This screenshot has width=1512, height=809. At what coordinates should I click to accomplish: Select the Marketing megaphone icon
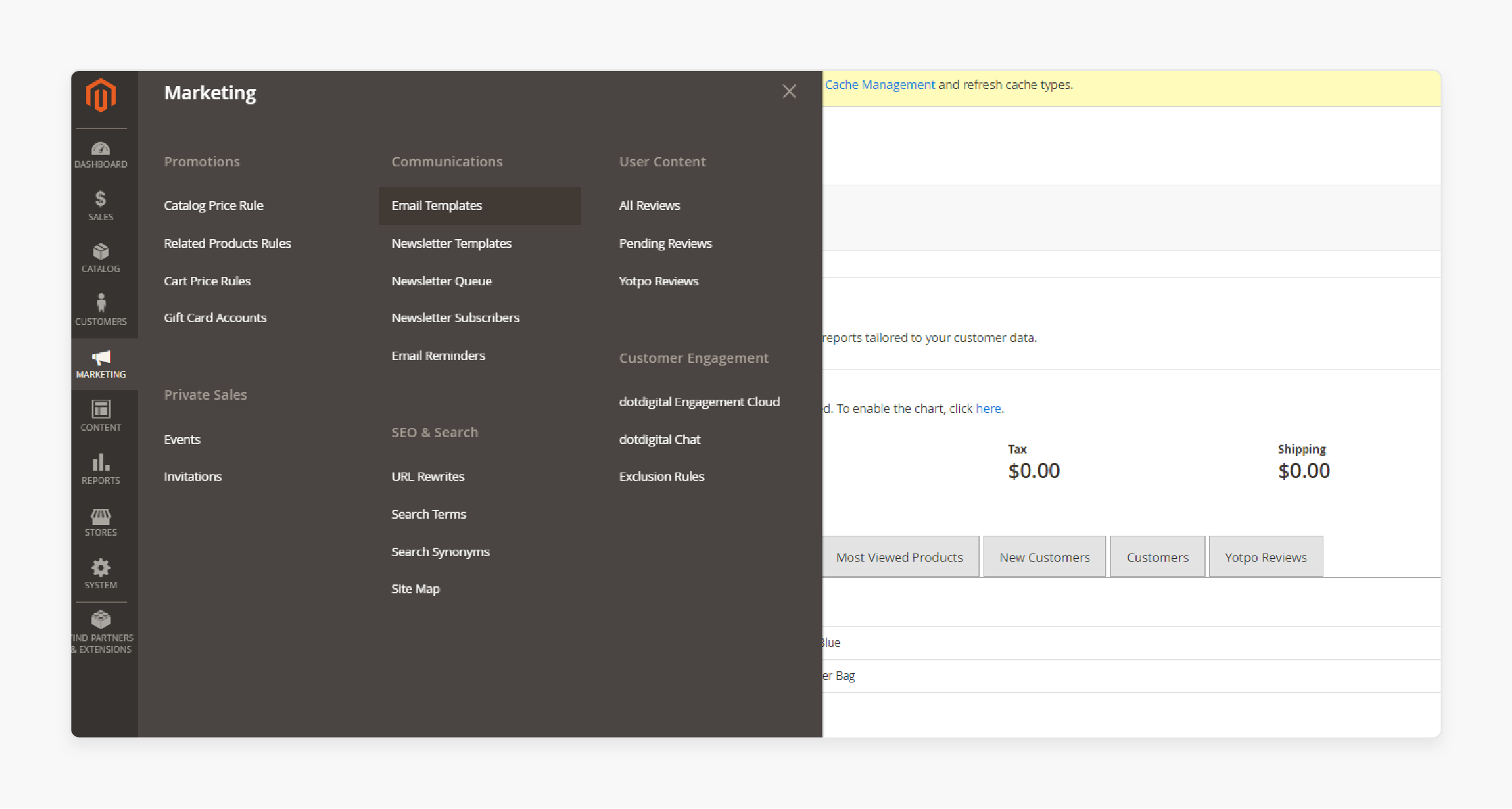[x=101, y=358]
